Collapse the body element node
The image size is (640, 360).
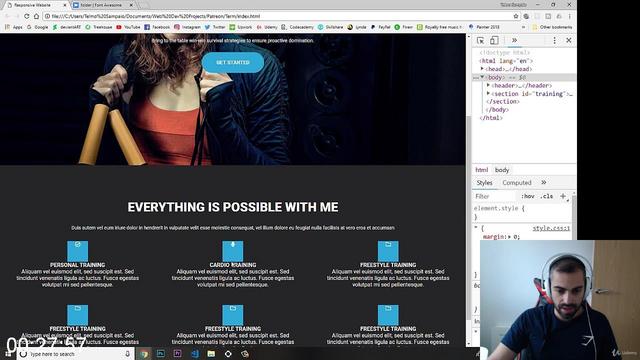(482, 77)
